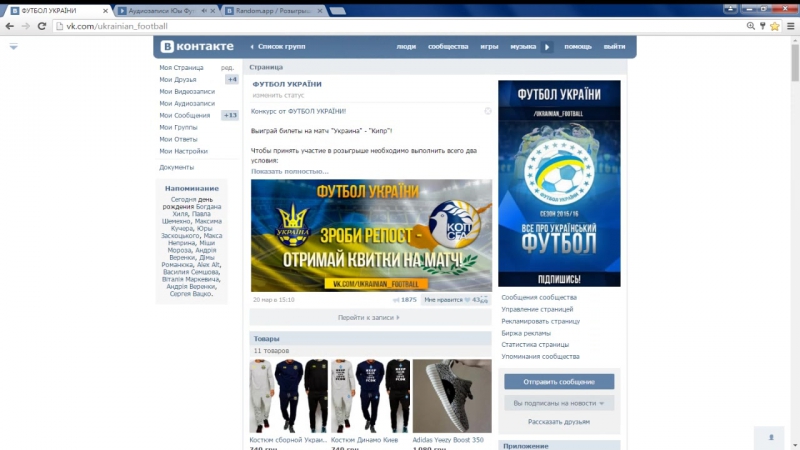Open Сообщения сообщества
800x450 pixels.
539,297
